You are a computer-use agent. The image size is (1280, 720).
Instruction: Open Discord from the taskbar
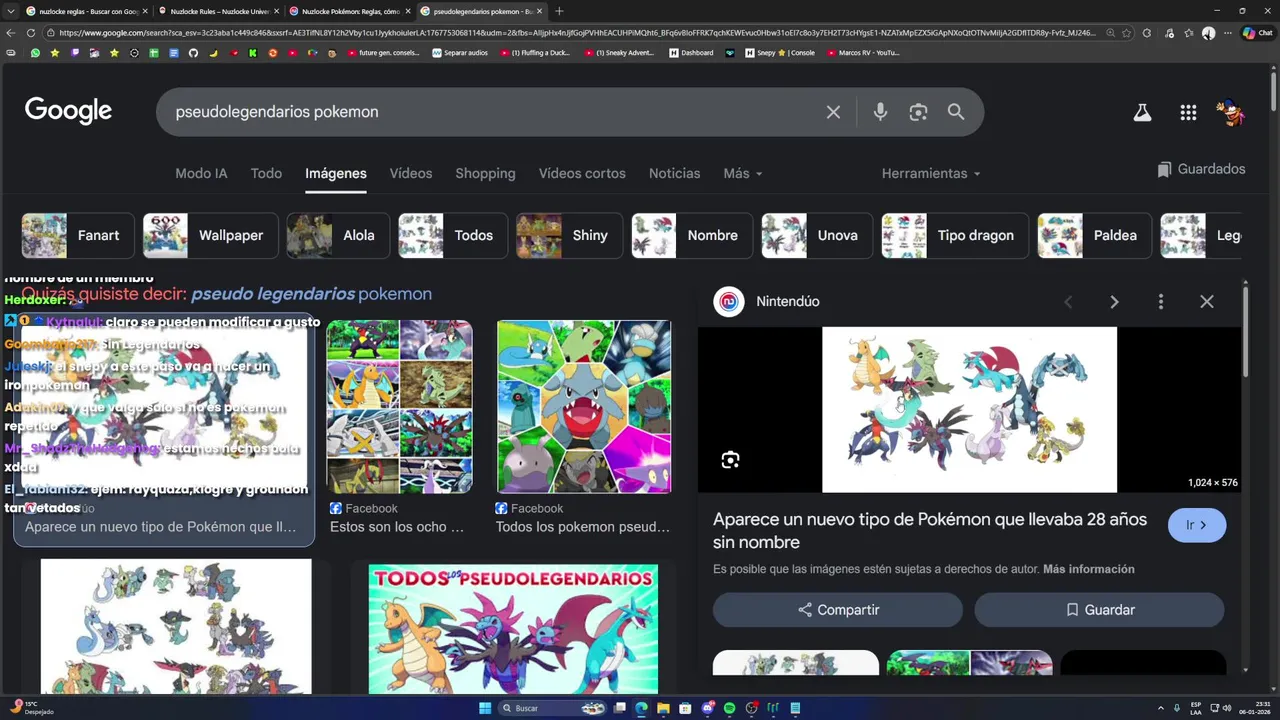pyautogui.click(x=708, y=708)
